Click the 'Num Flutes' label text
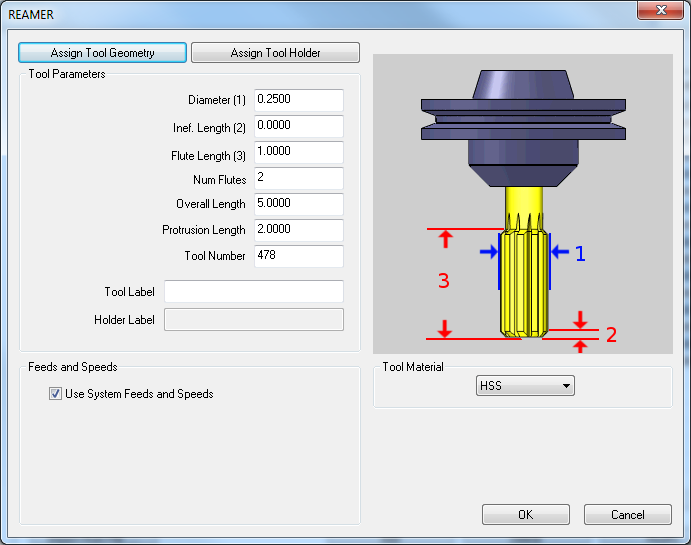This screenshot has width=691, height=545. click(x=219, y=180)
